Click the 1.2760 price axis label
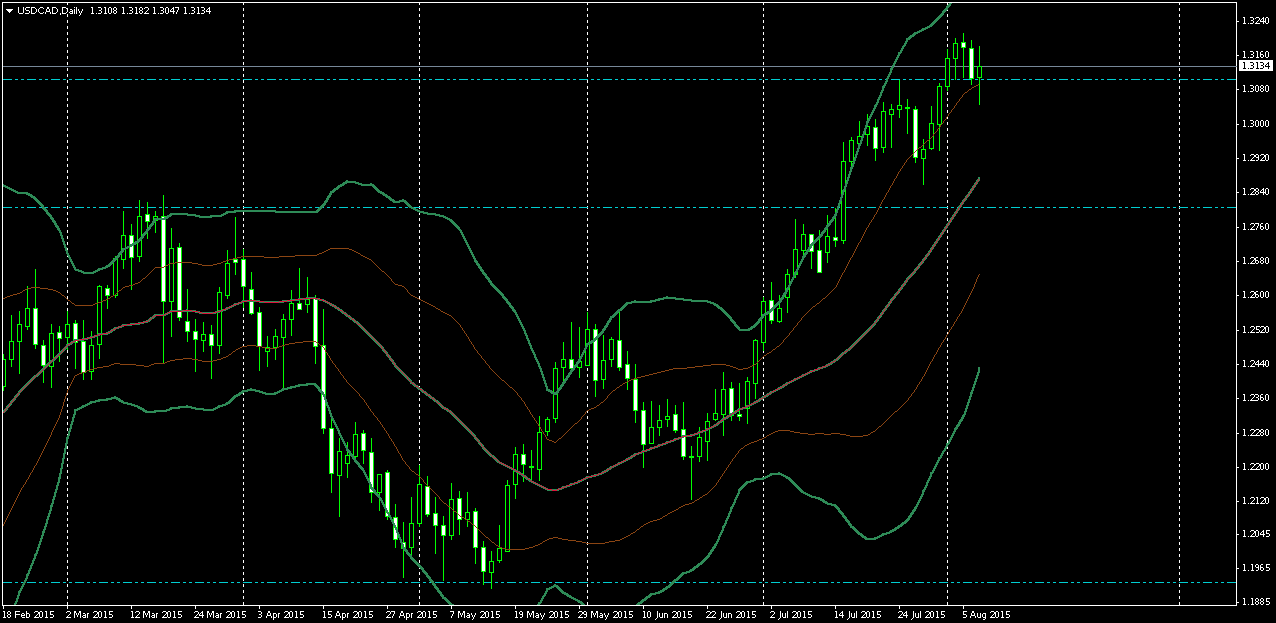1276x623 pixels. pos(1254,226)
